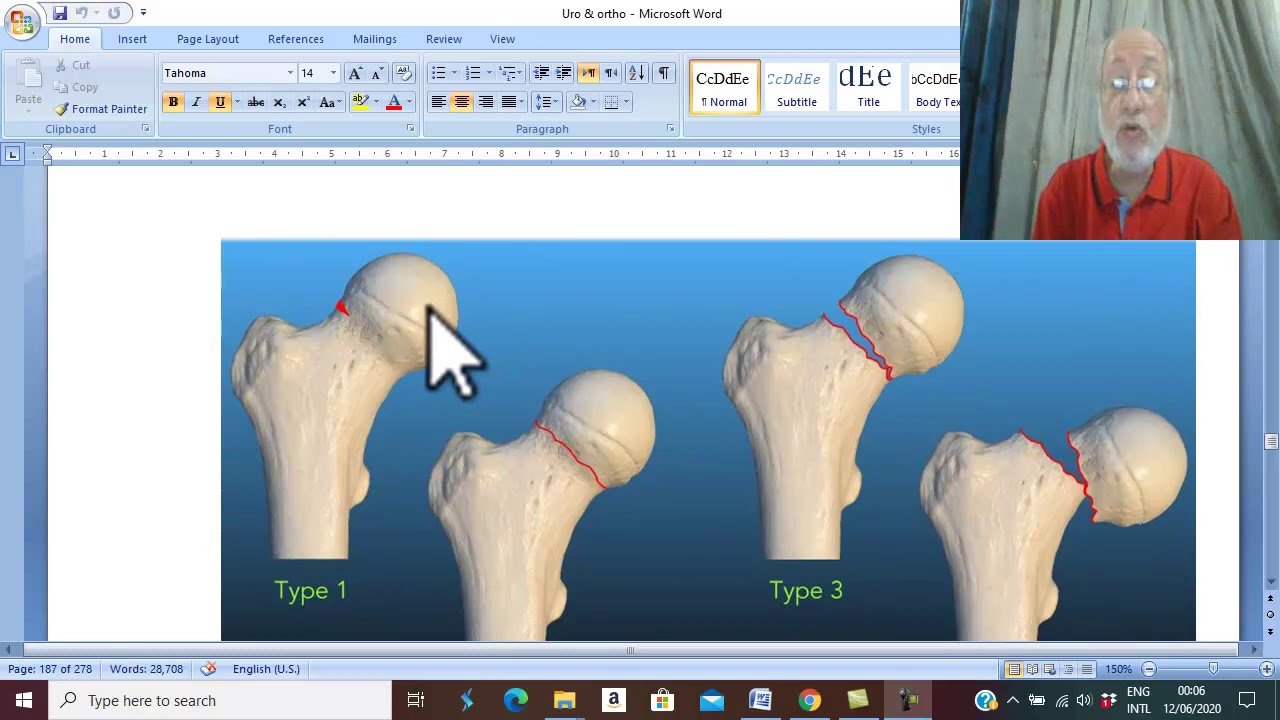
Task: Open the Insert ribbon tab
Action: coord(132,39)
